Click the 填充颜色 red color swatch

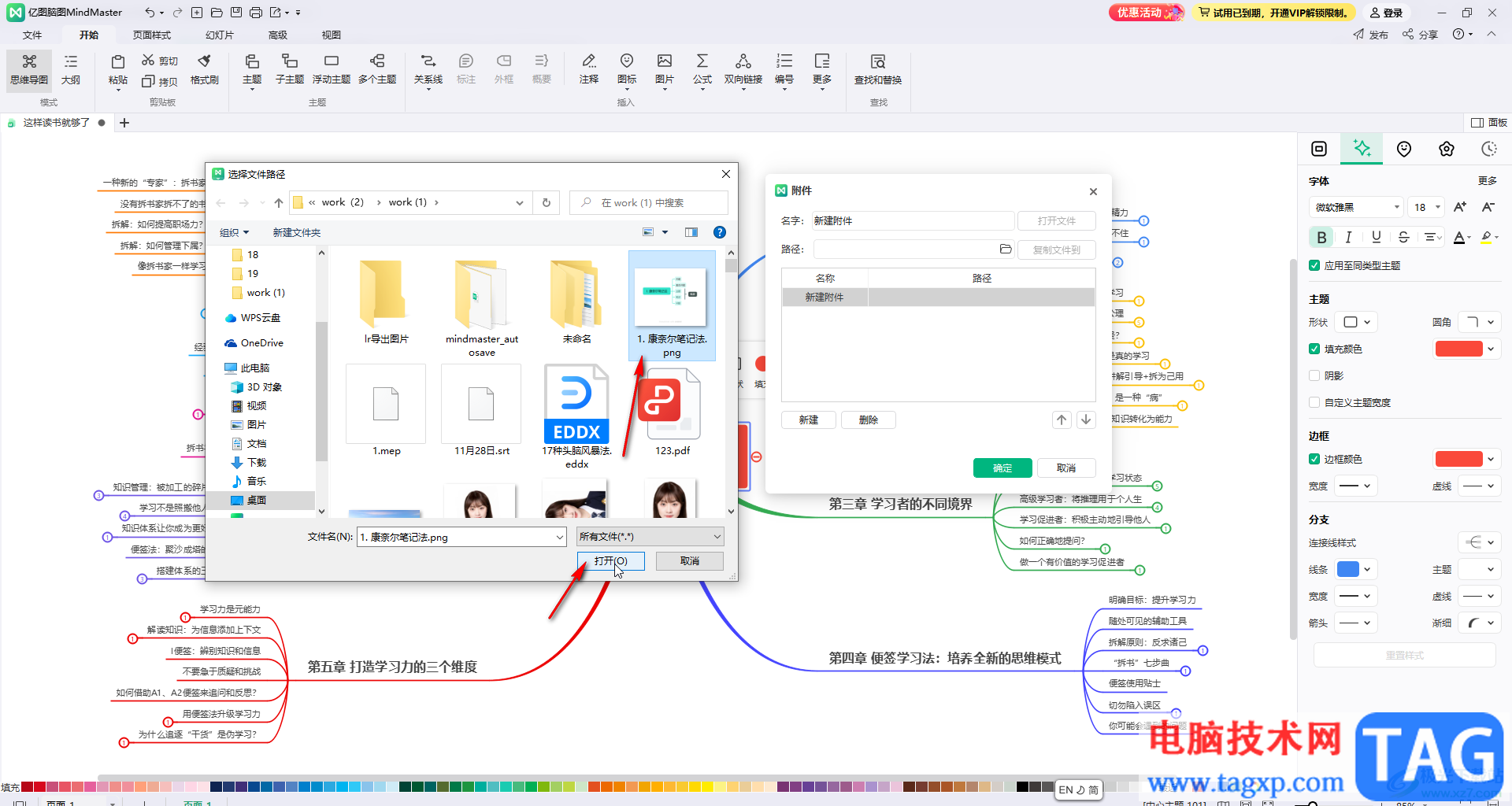[x=1458, y=349]
